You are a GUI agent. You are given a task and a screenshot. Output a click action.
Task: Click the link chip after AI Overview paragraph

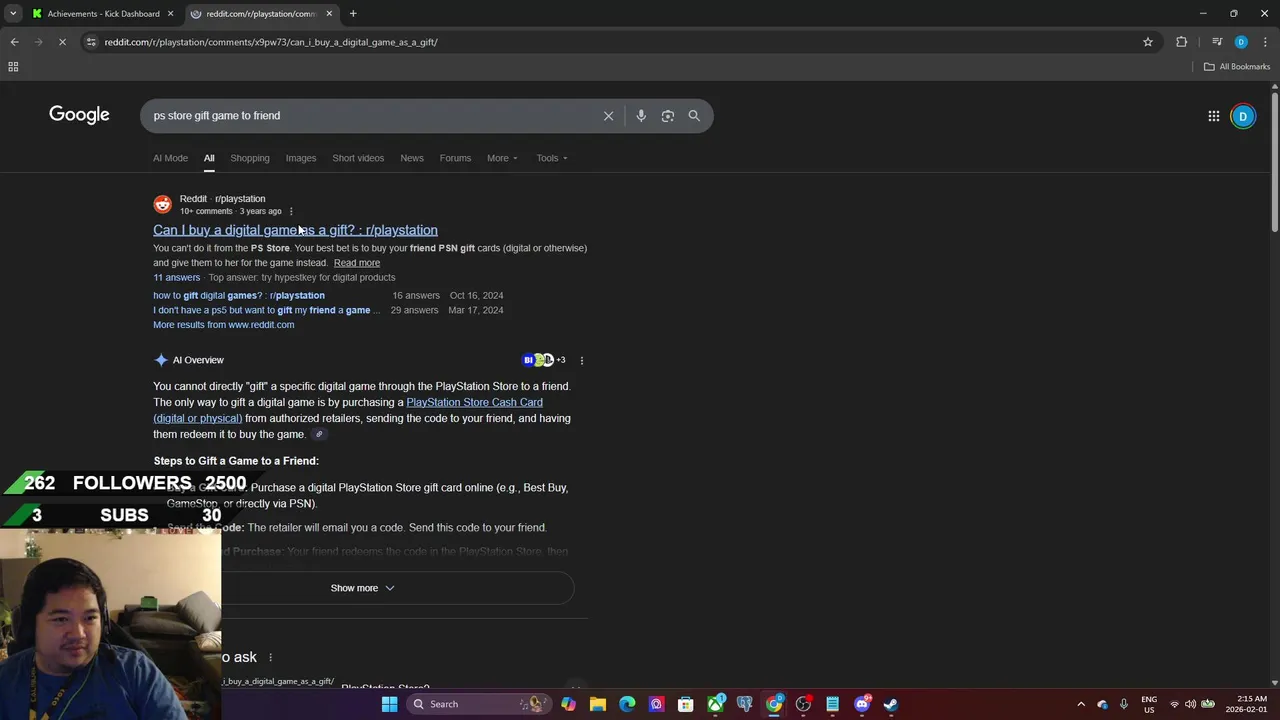click(319, 434)
